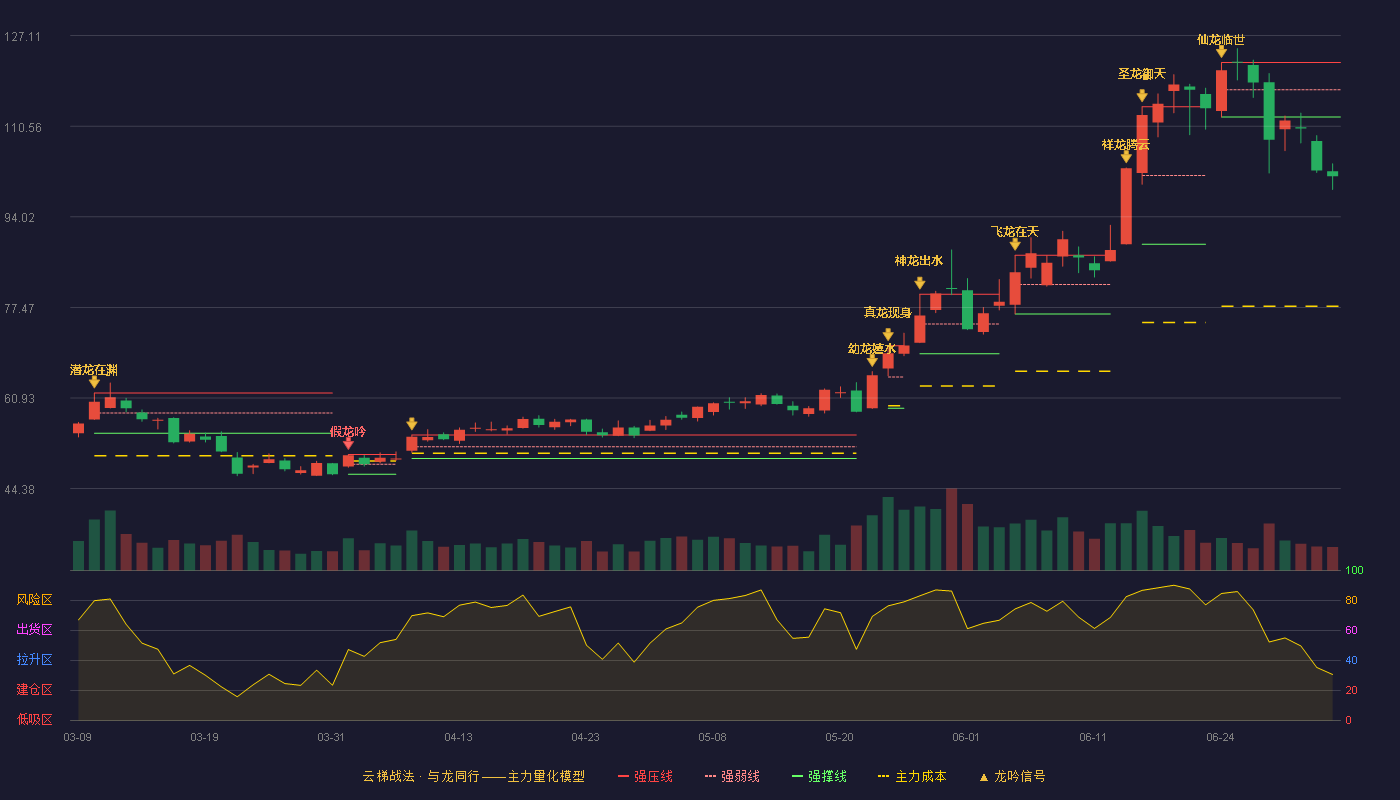
Task: Click the 建仓区 zone label
Action: (34, 690)
